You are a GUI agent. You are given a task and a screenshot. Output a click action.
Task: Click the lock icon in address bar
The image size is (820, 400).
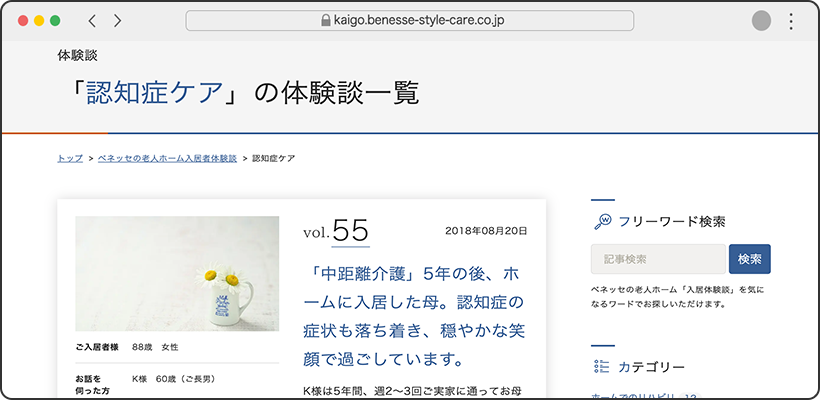tap(325, 21)
